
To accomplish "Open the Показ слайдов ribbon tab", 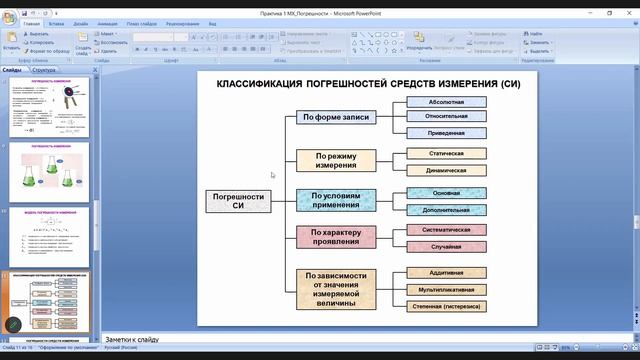I will click(x=141, y=24).
